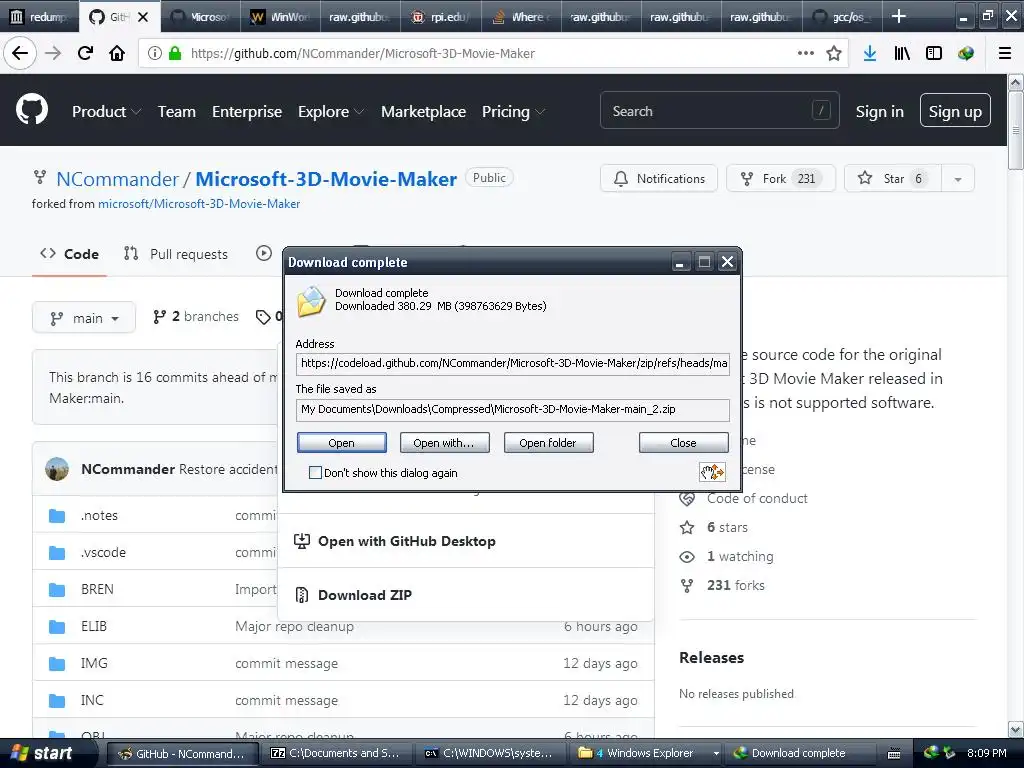Expand the Pricing dropdown in GitHub header
This screenshot has height=768, width=1024.
point(513,112)
